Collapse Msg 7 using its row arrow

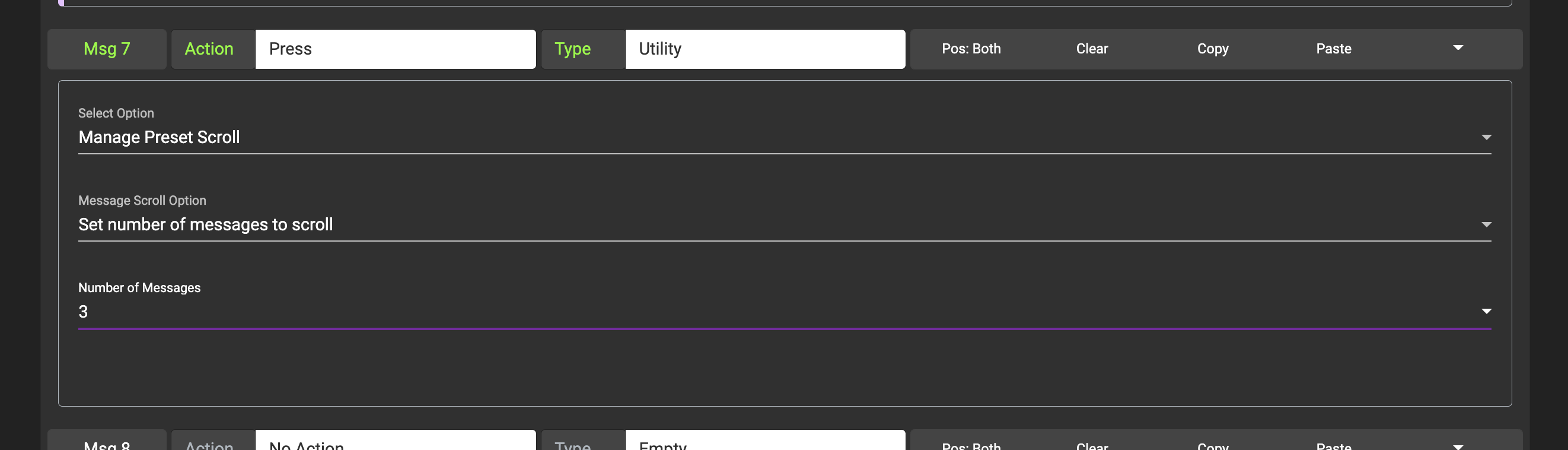(1458, 47)
